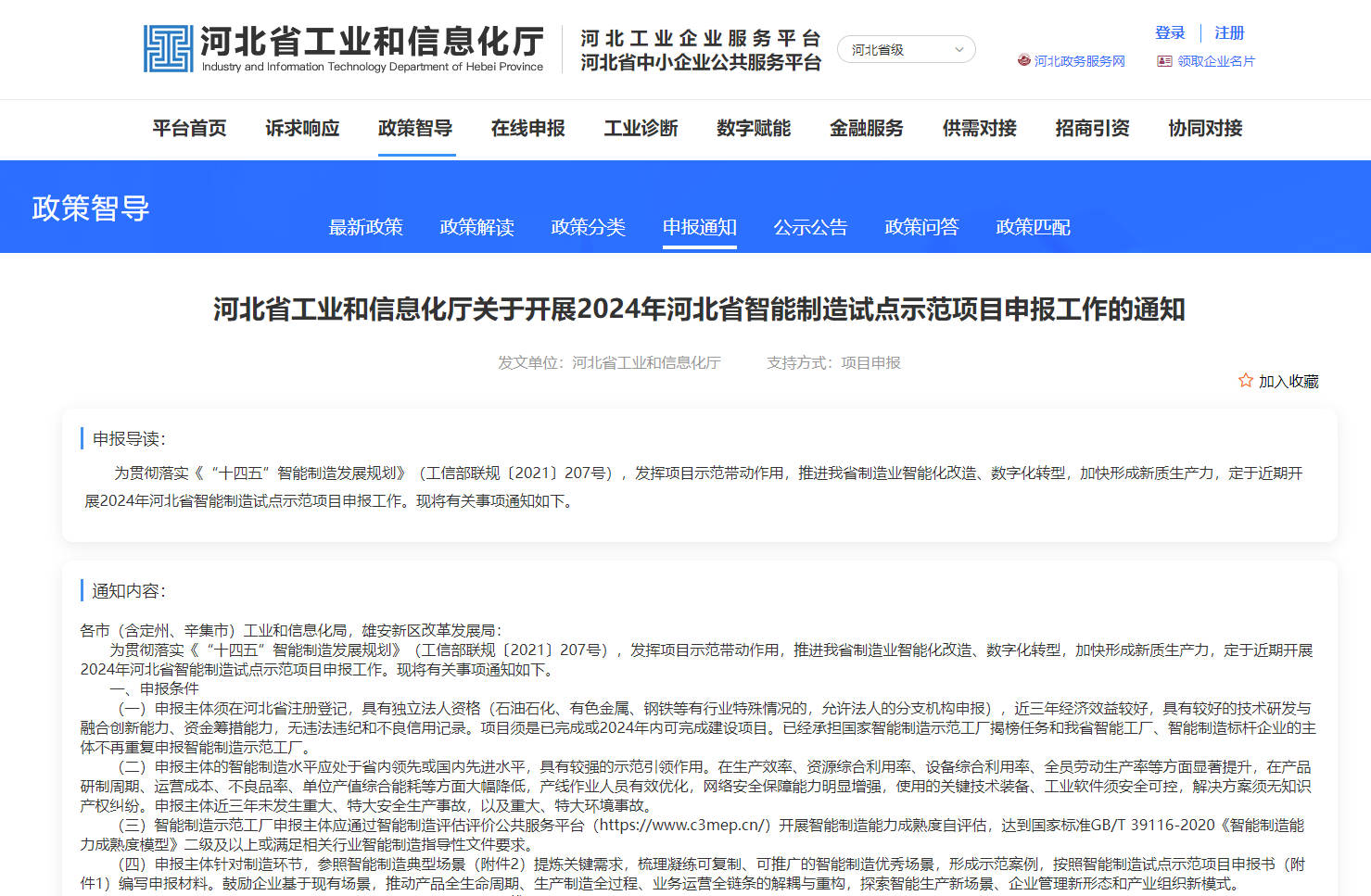
Task: Open the 平台首页 menu item
Action: click(x=189, y=128)
